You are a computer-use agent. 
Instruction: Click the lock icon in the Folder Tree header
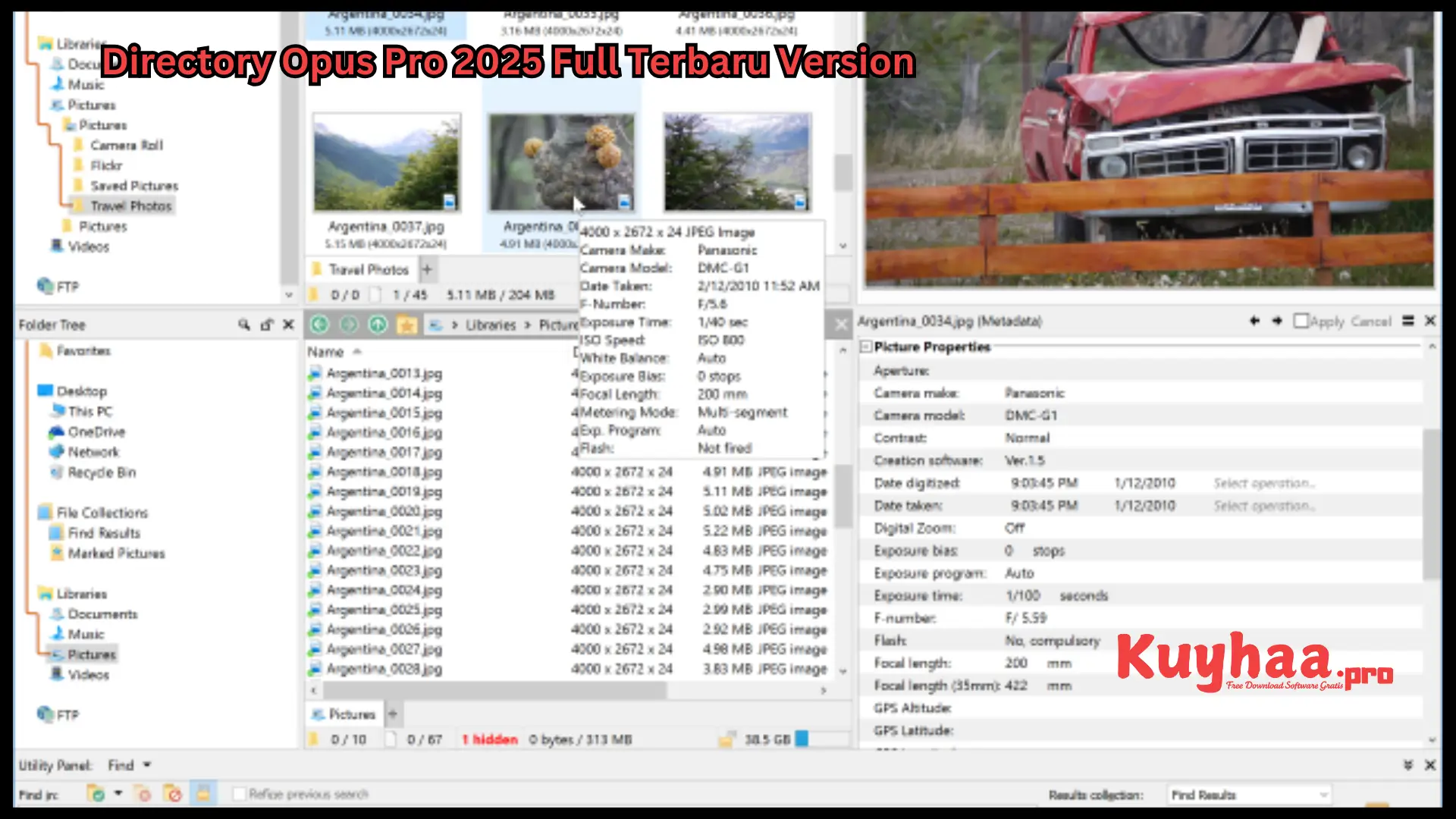(266, 325)
